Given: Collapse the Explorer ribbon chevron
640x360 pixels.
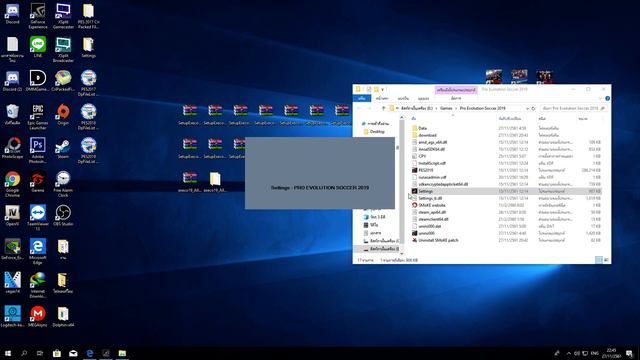Looking at the screenshot, I should pos(600,98).
